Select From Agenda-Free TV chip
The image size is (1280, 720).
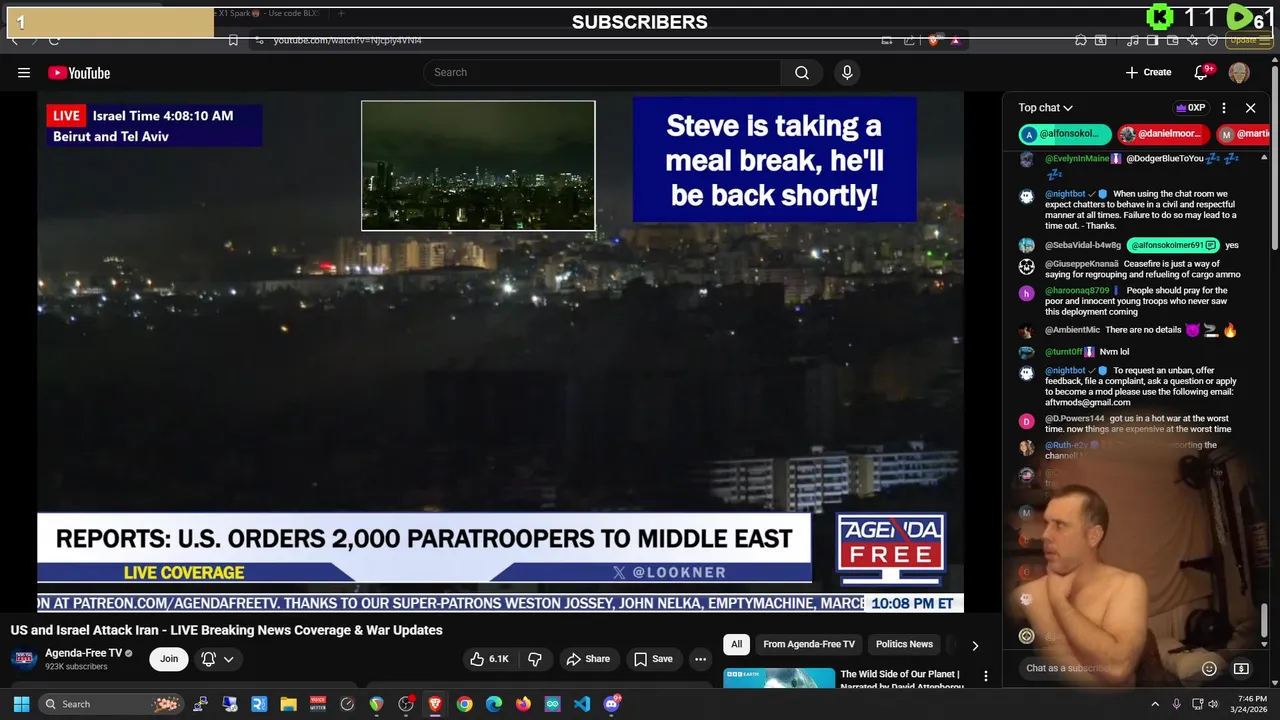pos(809,644)
